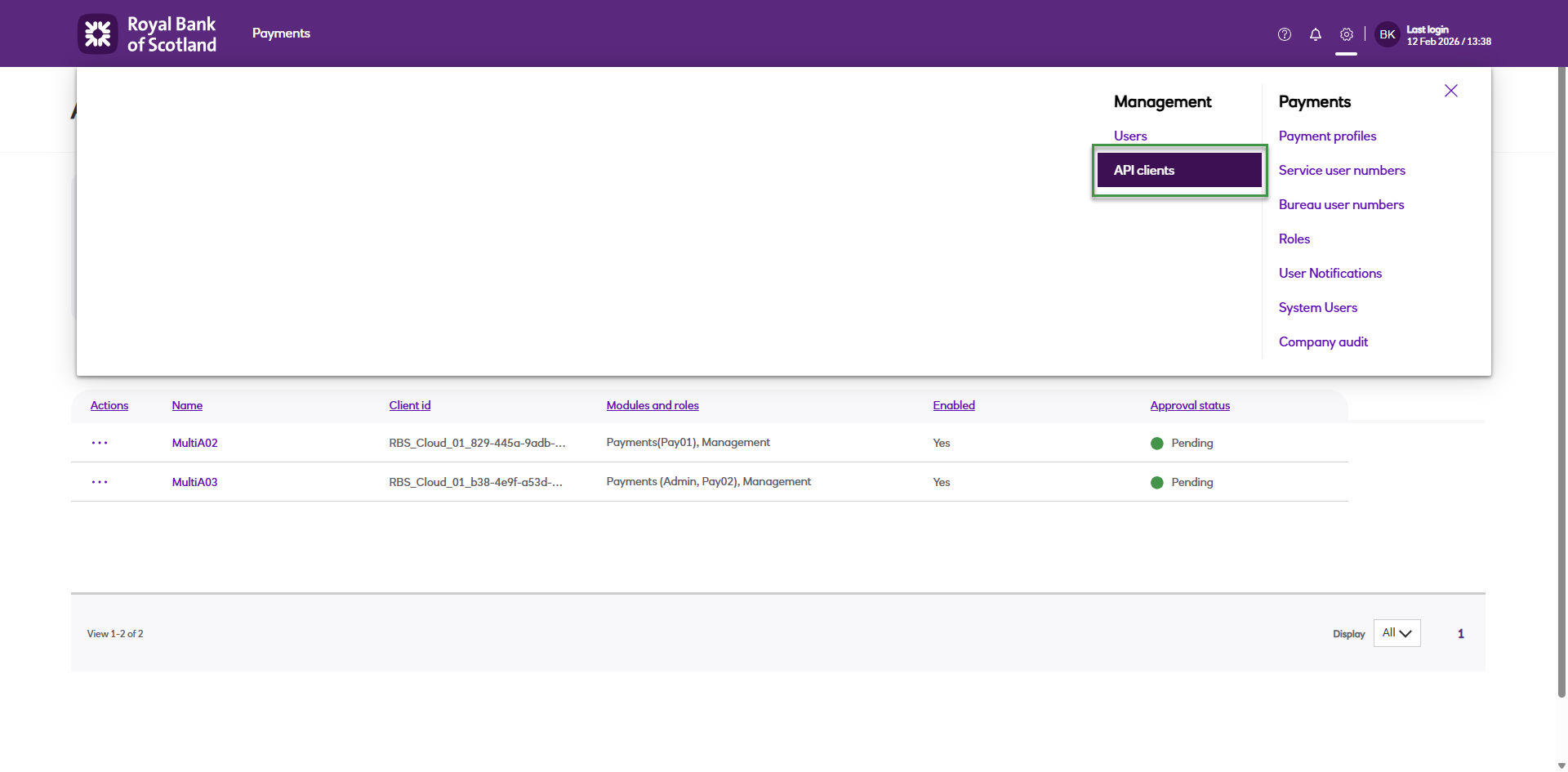Open the help question mark icon

(1285, 34)
